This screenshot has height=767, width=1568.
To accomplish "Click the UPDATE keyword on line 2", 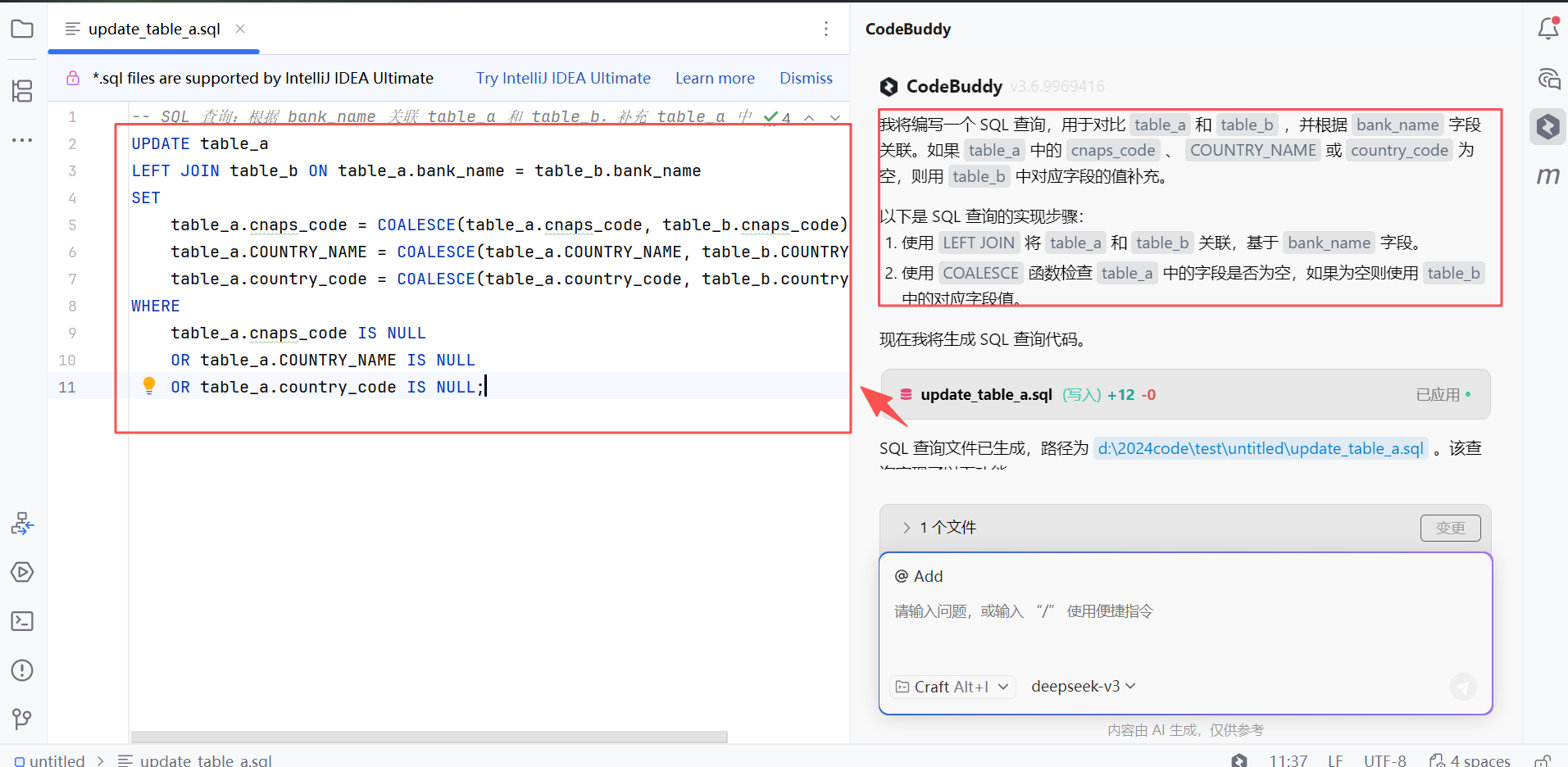I will [161, 143].
